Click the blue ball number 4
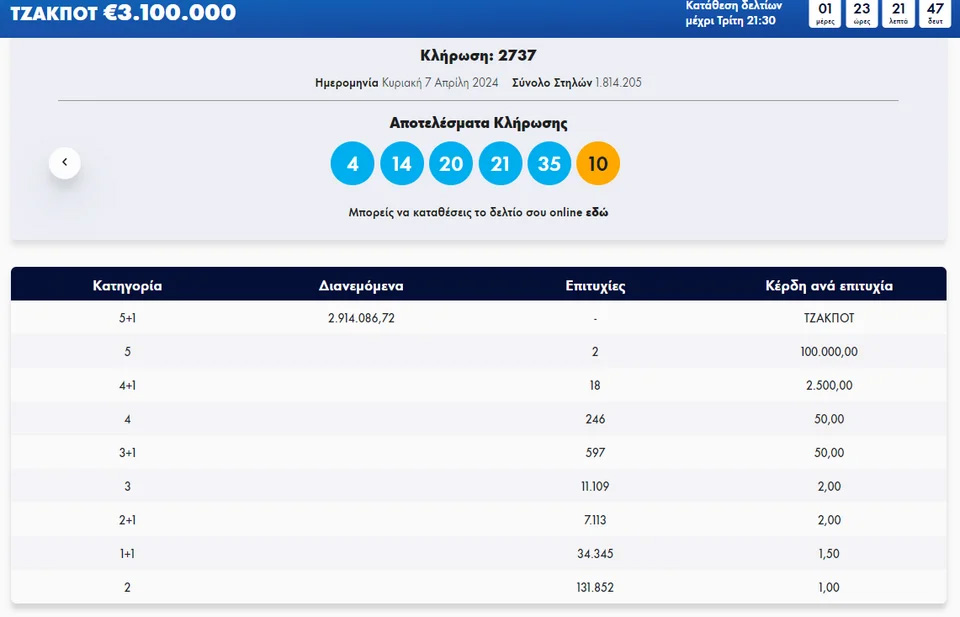960x617 pixels. (x=352, y=164)
